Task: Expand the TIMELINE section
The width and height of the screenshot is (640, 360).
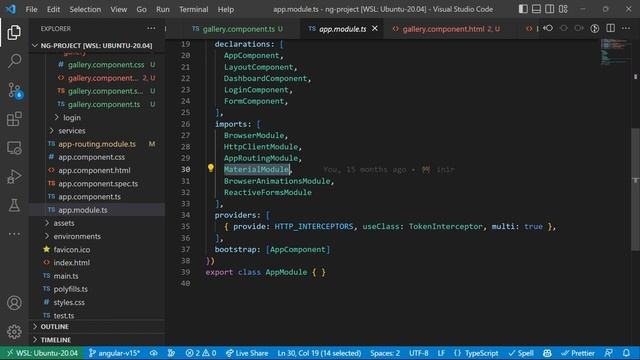Action: [x=97, y=340]
